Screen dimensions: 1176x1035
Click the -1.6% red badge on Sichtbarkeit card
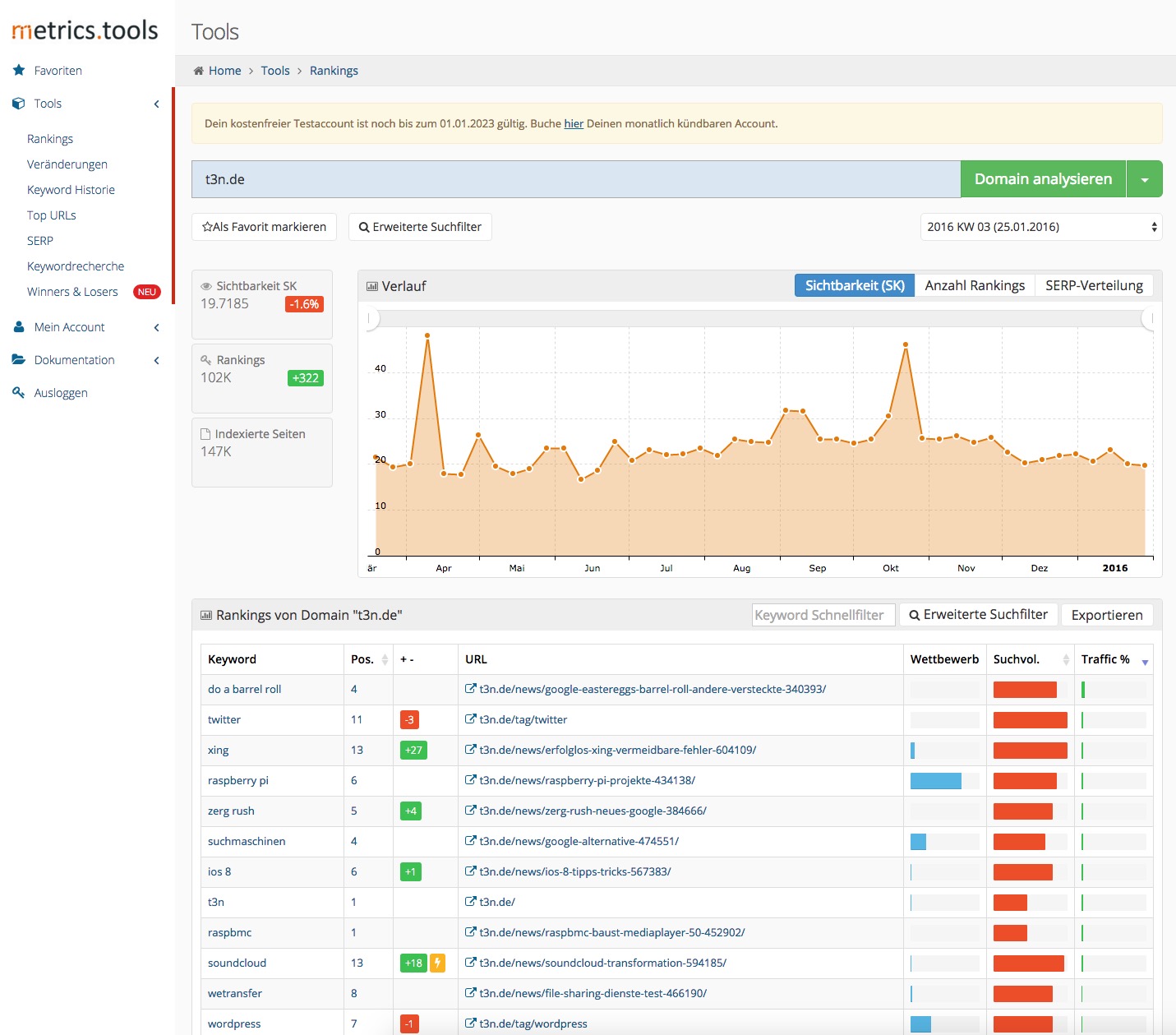304,304
